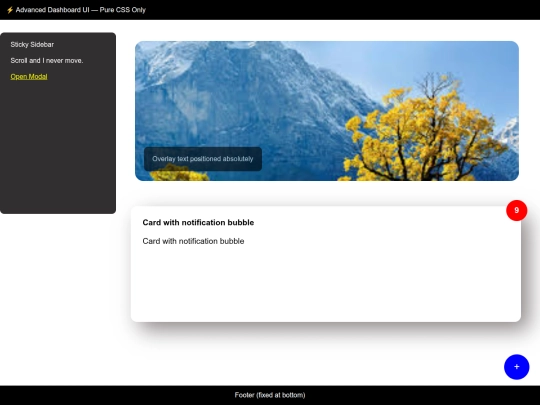Click 'Scroll and I never move.' text

(47, 61)
